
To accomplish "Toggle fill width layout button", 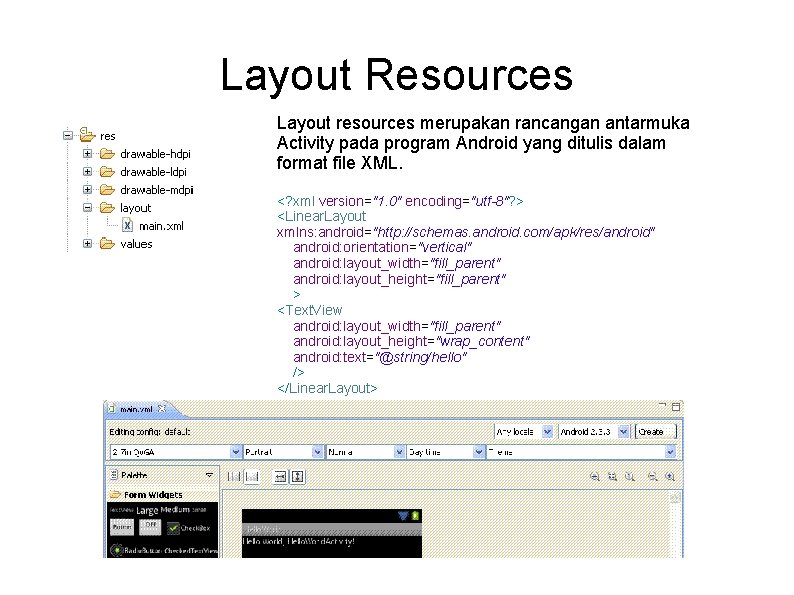I will (280, 477).
